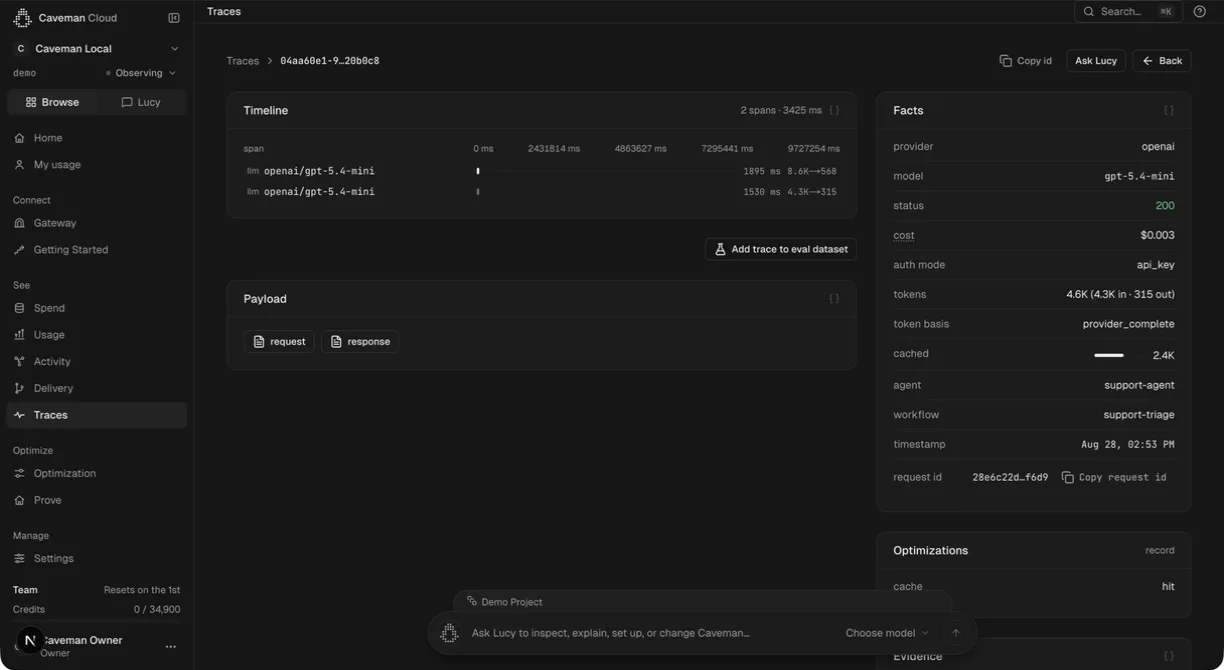Screen dimensions: 1224x670
Task: Open Getting Started page
Action: [97, 250]
